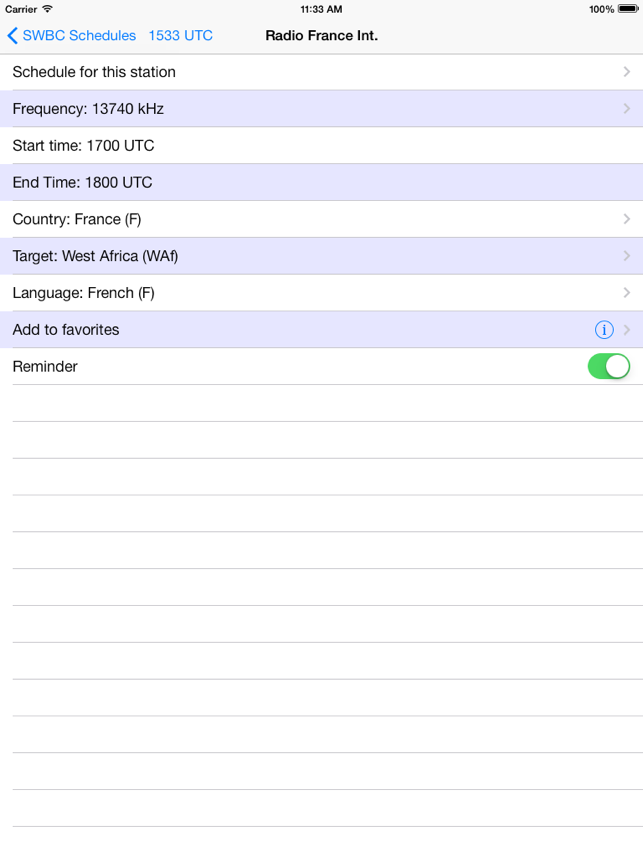Tap the Radio France Int. title
The height and width of the screenshot is (857, 643).
(x=322, y=36)
